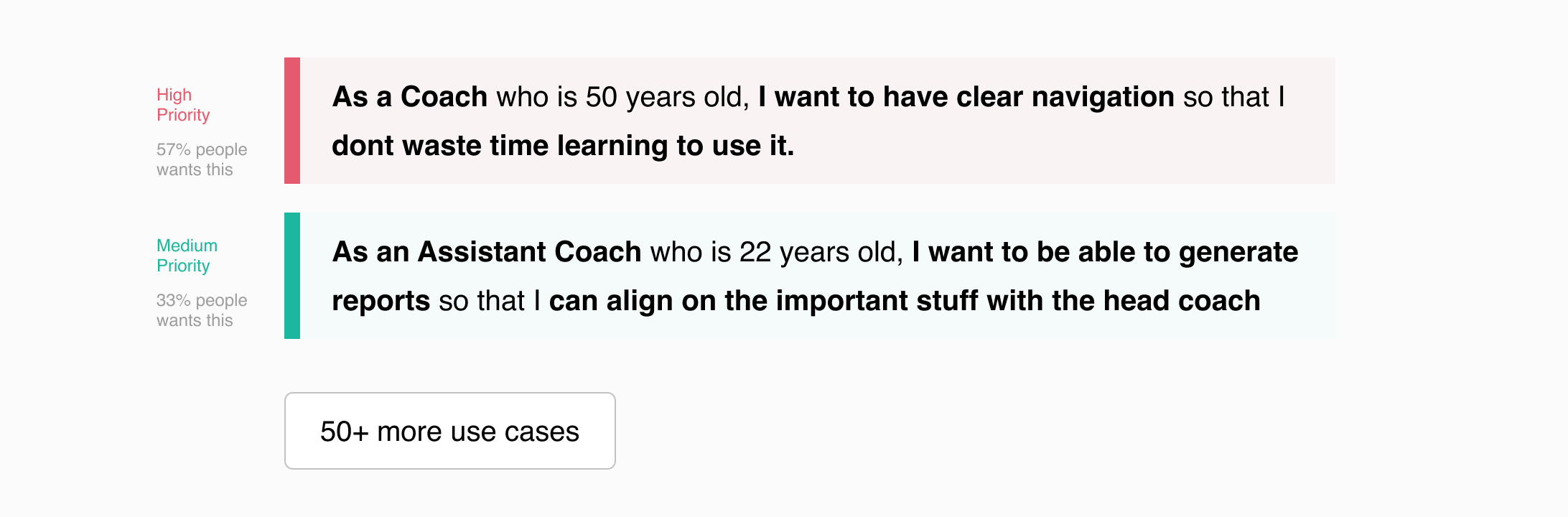Select the High Priority label
This screenshot has height=517, width=1568.
pos(183,105)
